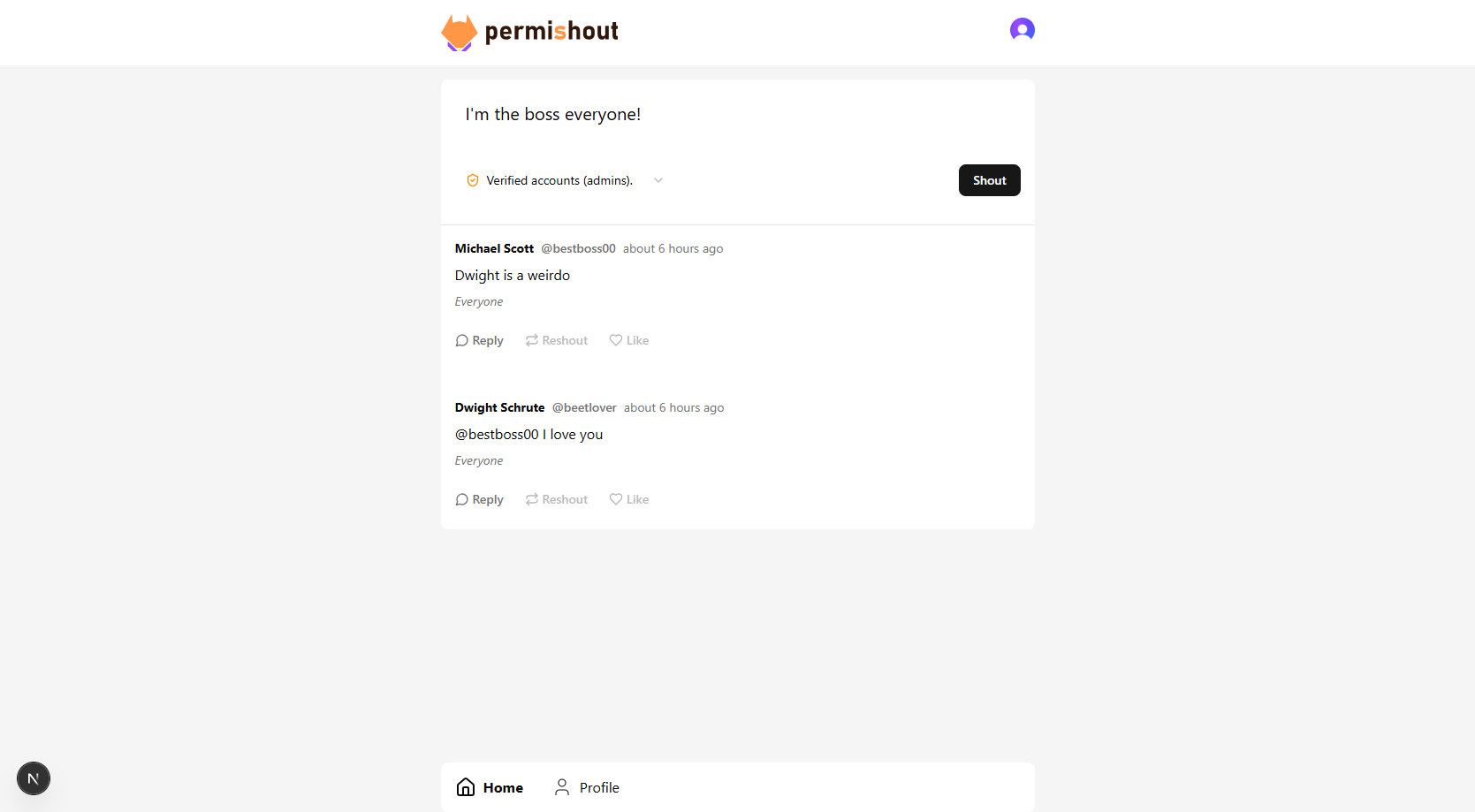Switch to the Profile tab
1475x812 pixels.
point(587,787)
